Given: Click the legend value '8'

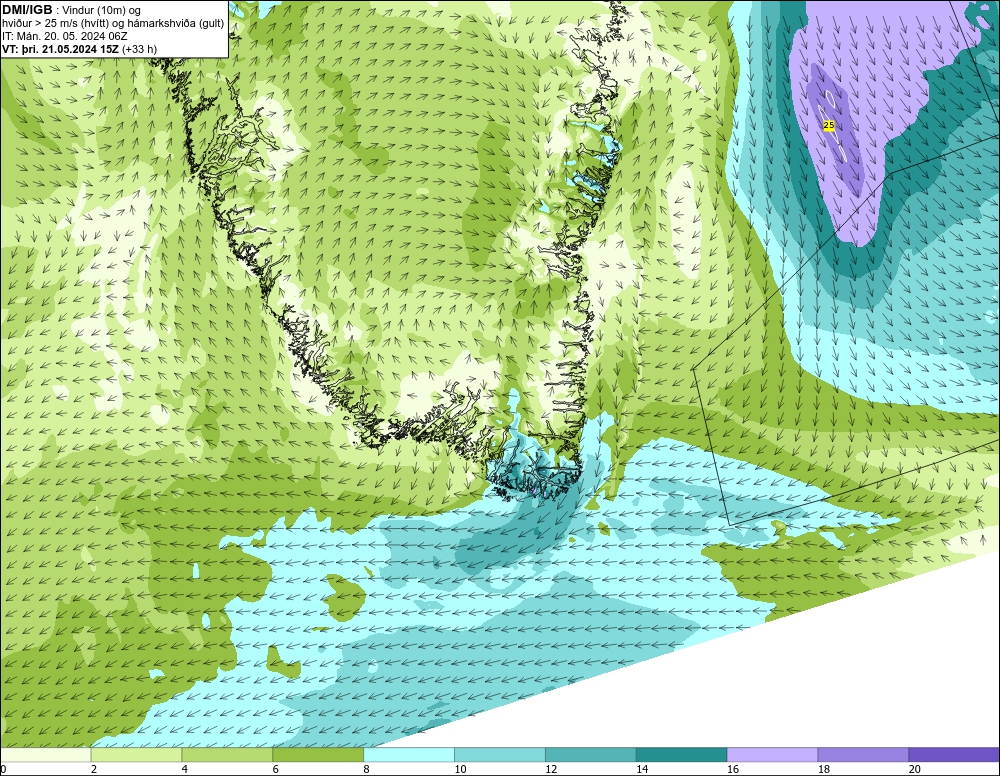Looking at the screenshot, I should [x=366, y=769].
